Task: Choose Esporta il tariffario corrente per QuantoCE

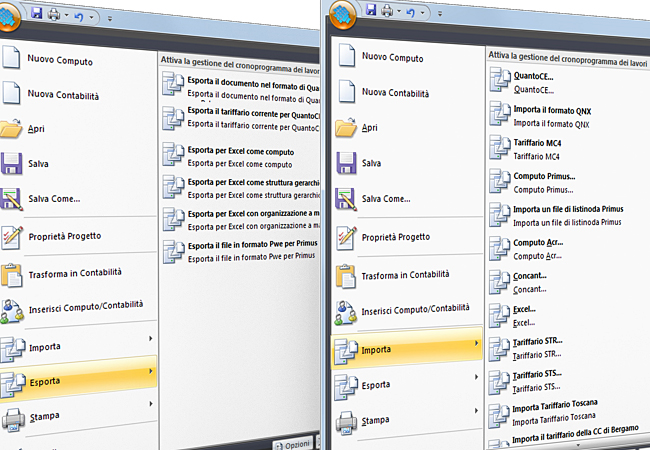Action: pos(240,119)
